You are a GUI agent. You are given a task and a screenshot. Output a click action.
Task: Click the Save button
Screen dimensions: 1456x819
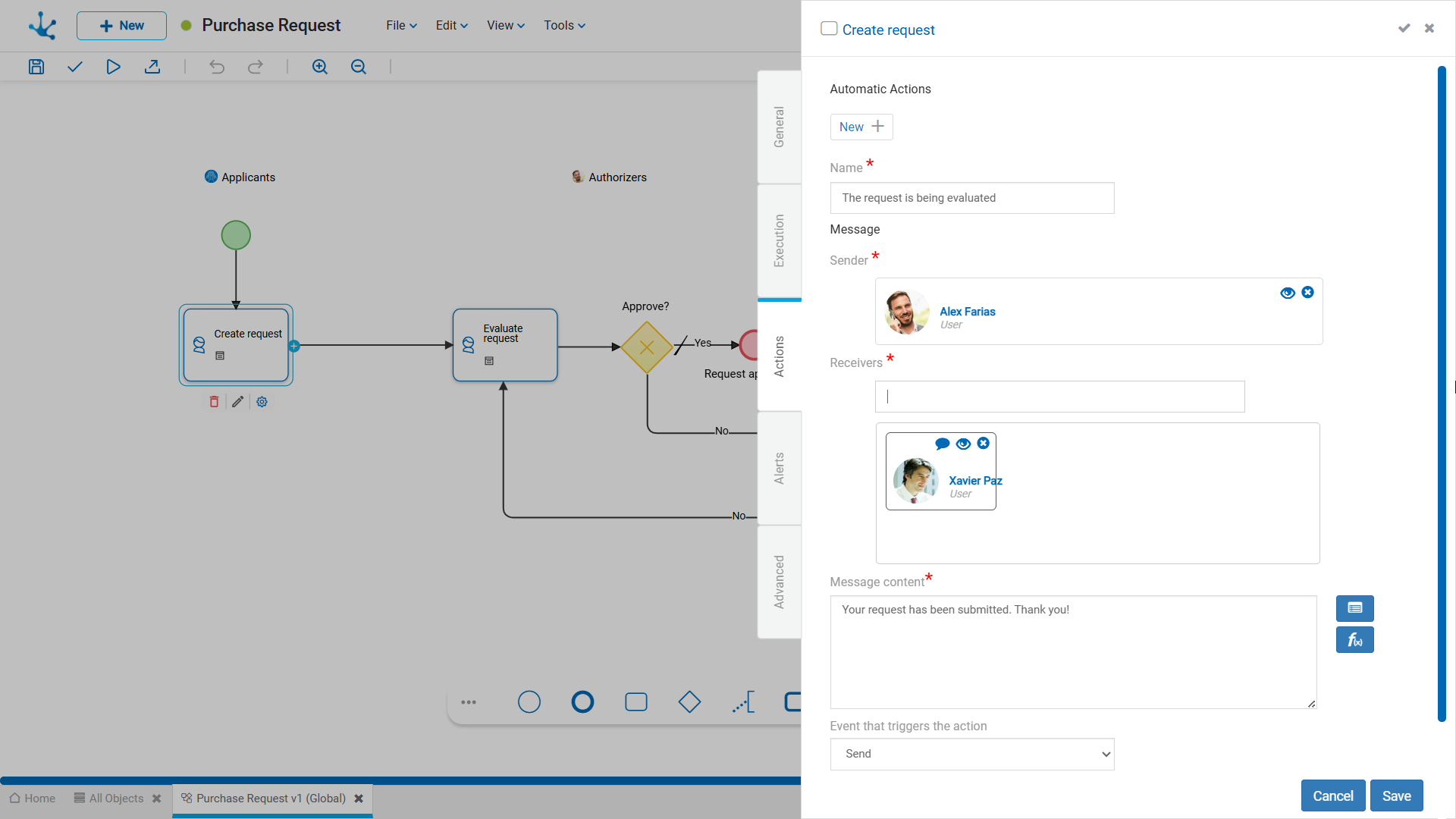(x=1396, y=795)
